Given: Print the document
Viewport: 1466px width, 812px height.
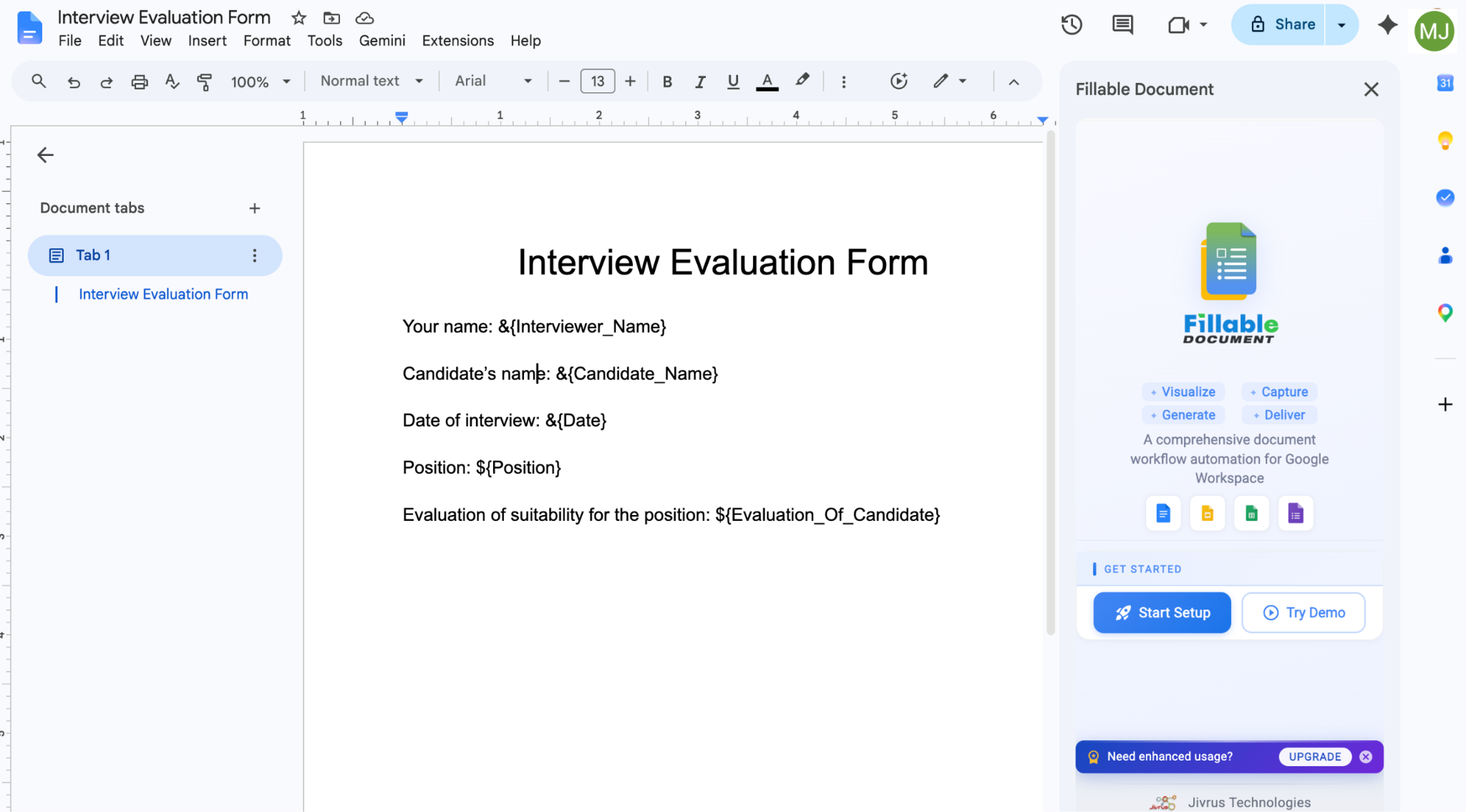Looking at the screenshot, I should point(140,82).
